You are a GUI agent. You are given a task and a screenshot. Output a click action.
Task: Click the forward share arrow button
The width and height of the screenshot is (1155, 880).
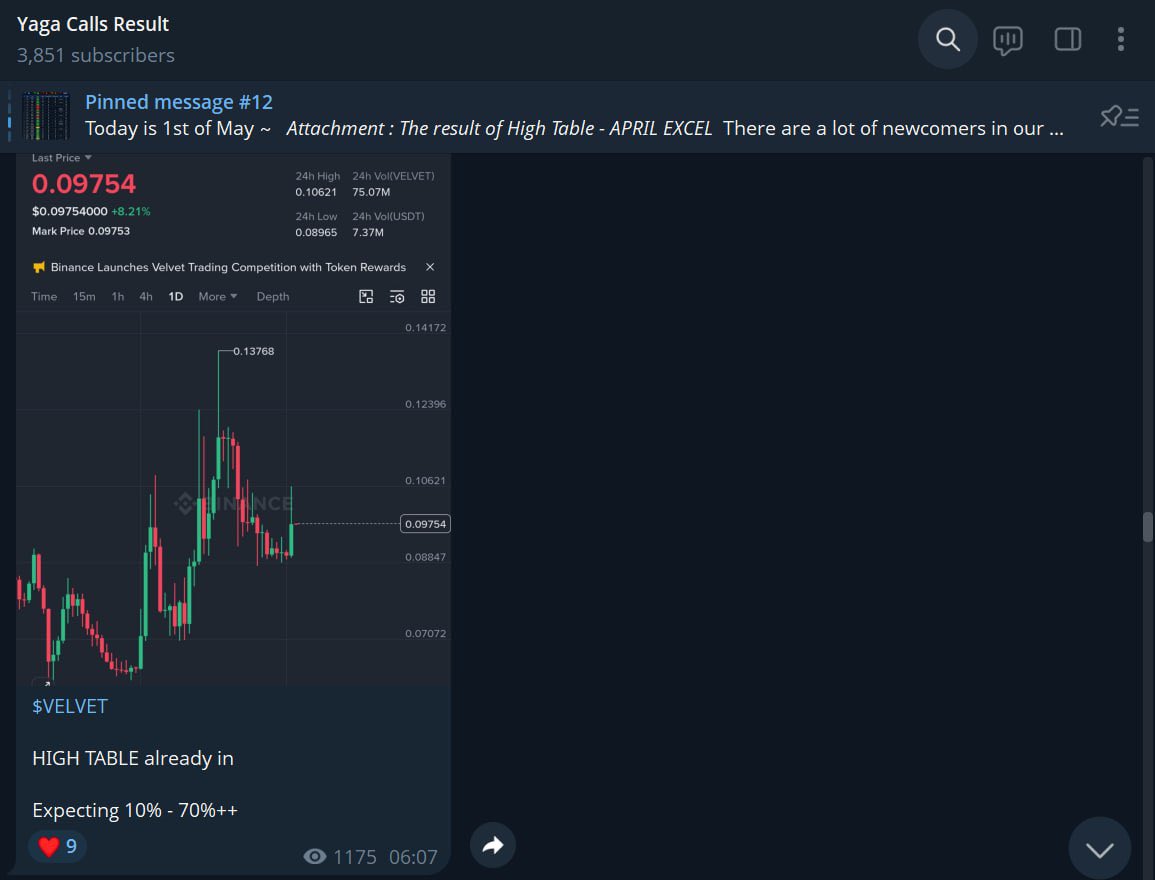click(x=493, y=845)
